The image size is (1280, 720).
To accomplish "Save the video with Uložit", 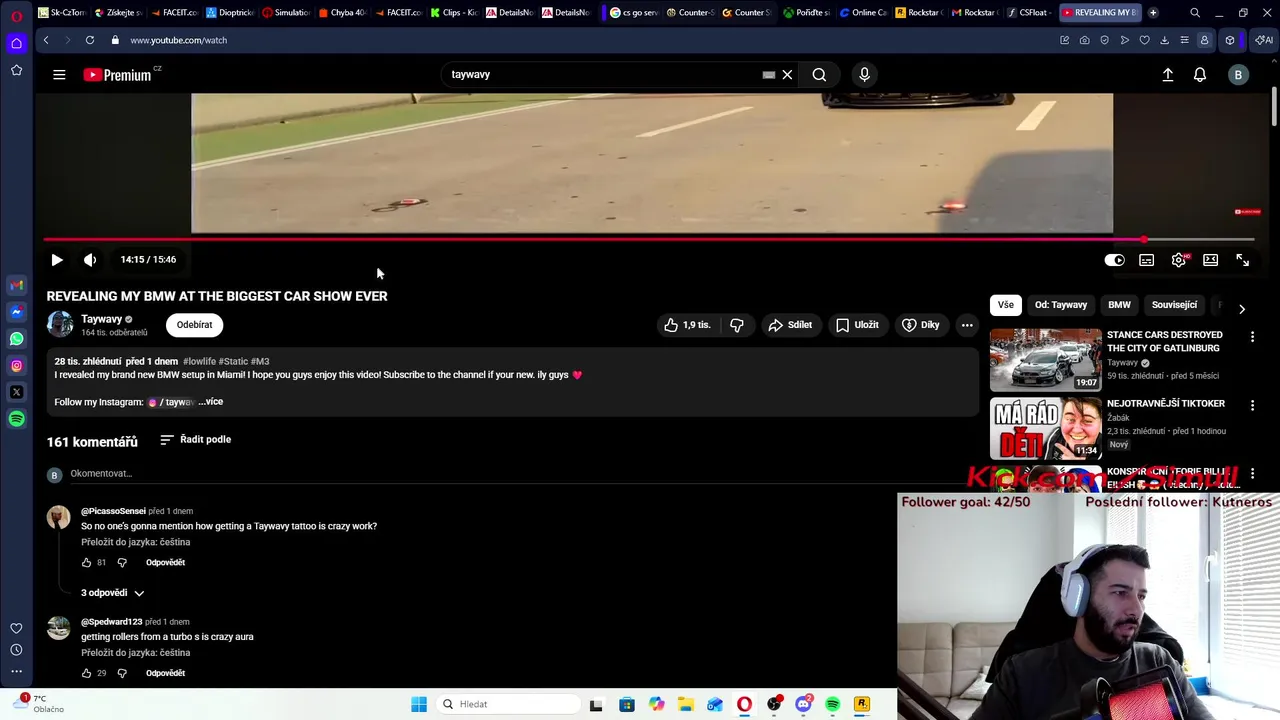I will tap(857, 325).
